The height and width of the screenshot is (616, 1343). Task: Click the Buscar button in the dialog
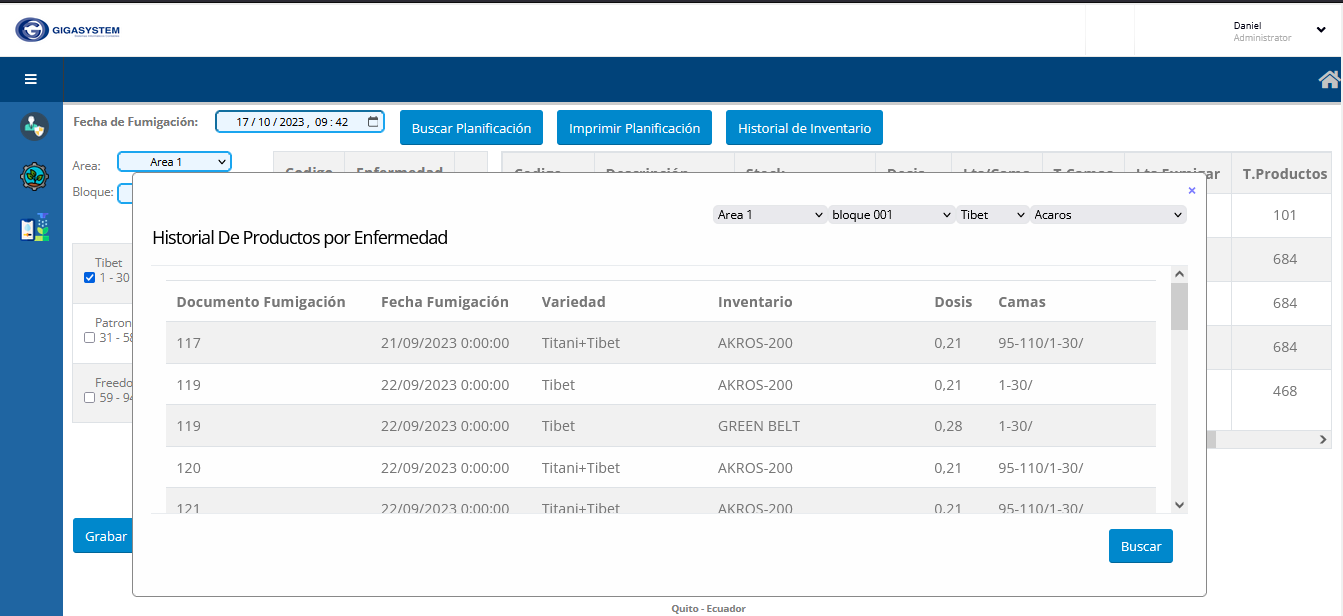pos(1140,547)
